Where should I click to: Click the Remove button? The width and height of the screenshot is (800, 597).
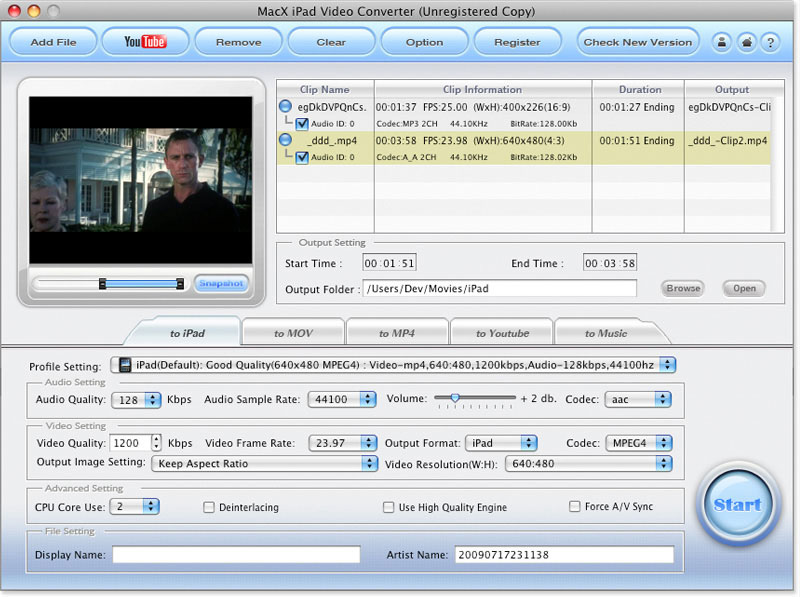pos(238,42)
